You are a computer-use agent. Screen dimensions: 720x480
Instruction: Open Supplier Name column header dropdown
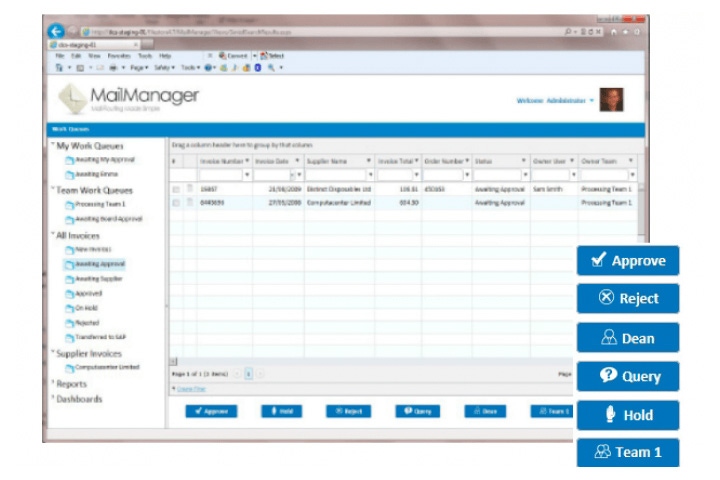pos(368,161)
